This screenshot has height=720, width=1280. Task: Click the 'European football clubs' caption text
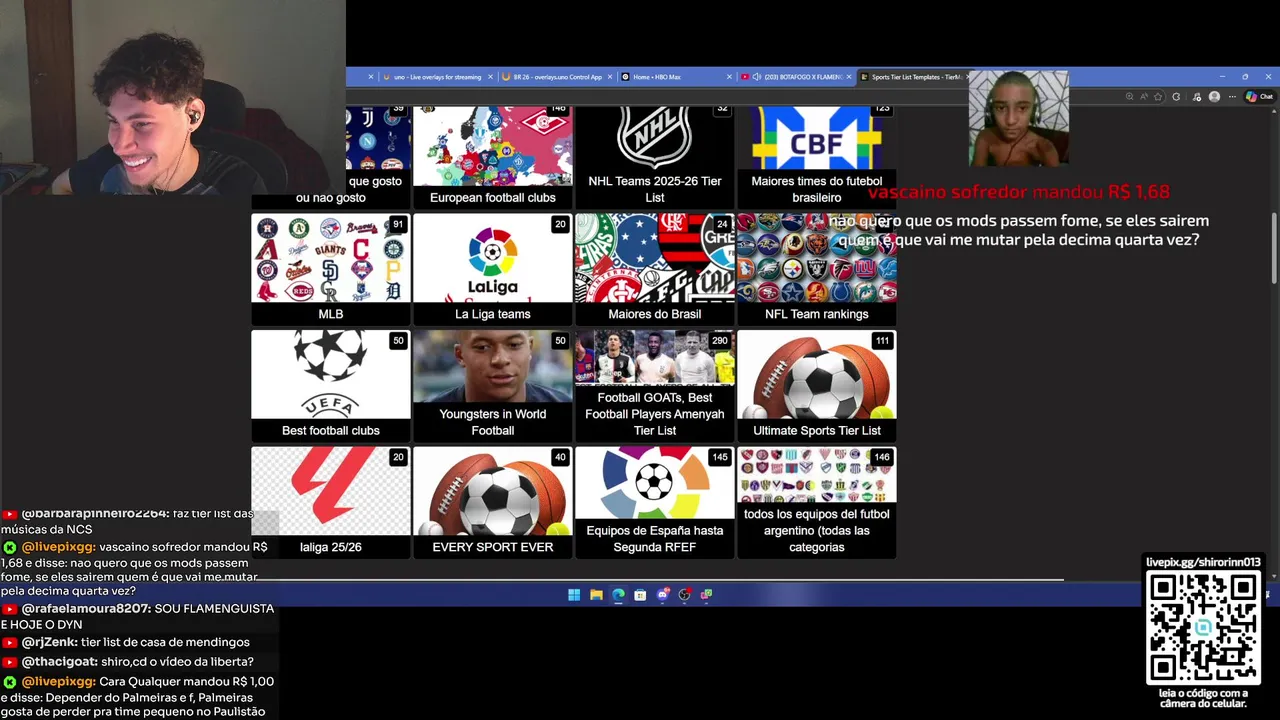click(492, 197)
